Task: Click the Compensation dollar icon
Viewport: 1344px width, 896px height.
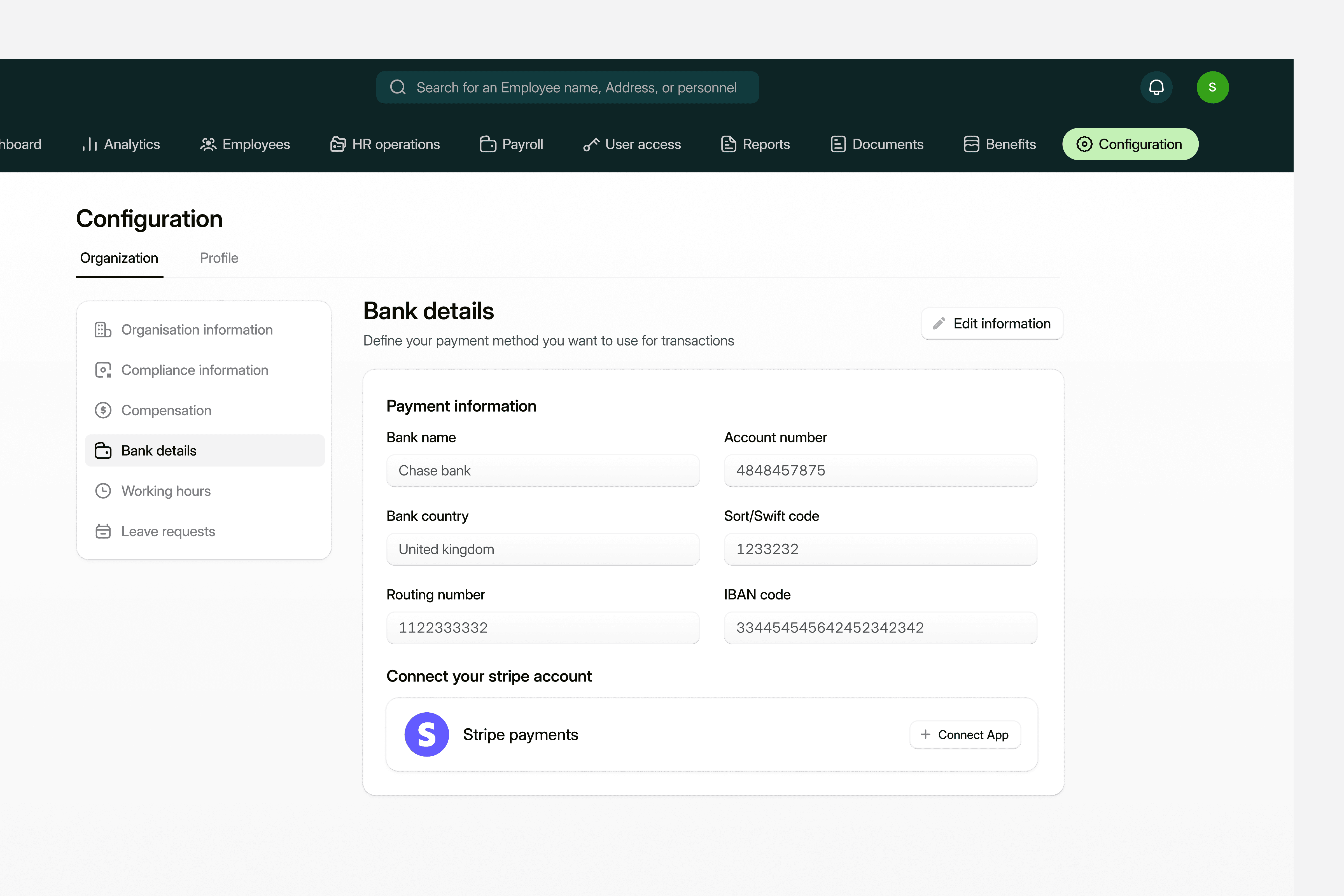Action: point(103,410)
